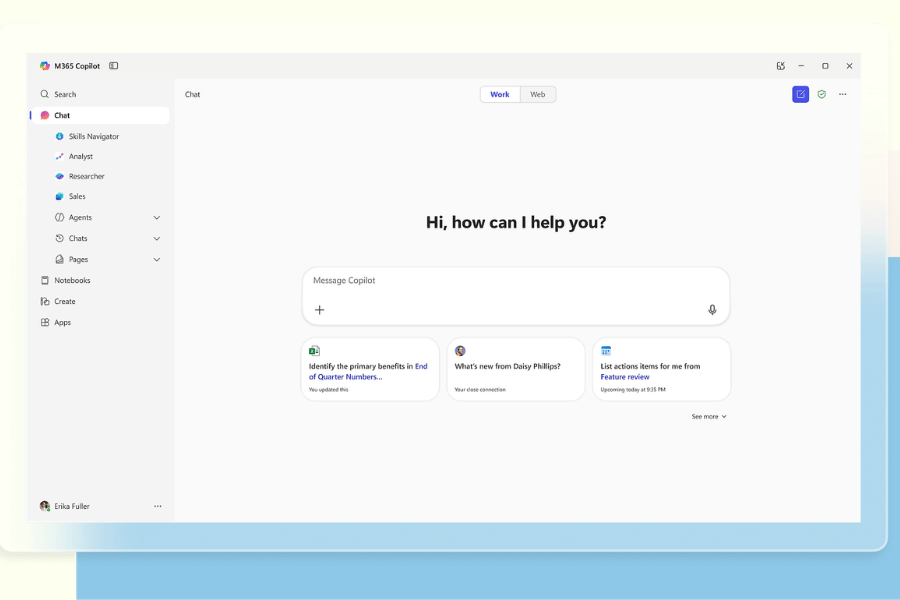Switch Copilot to Web mode
The image size is (900, 600).
pyautogui.click(x=538, y=93)
